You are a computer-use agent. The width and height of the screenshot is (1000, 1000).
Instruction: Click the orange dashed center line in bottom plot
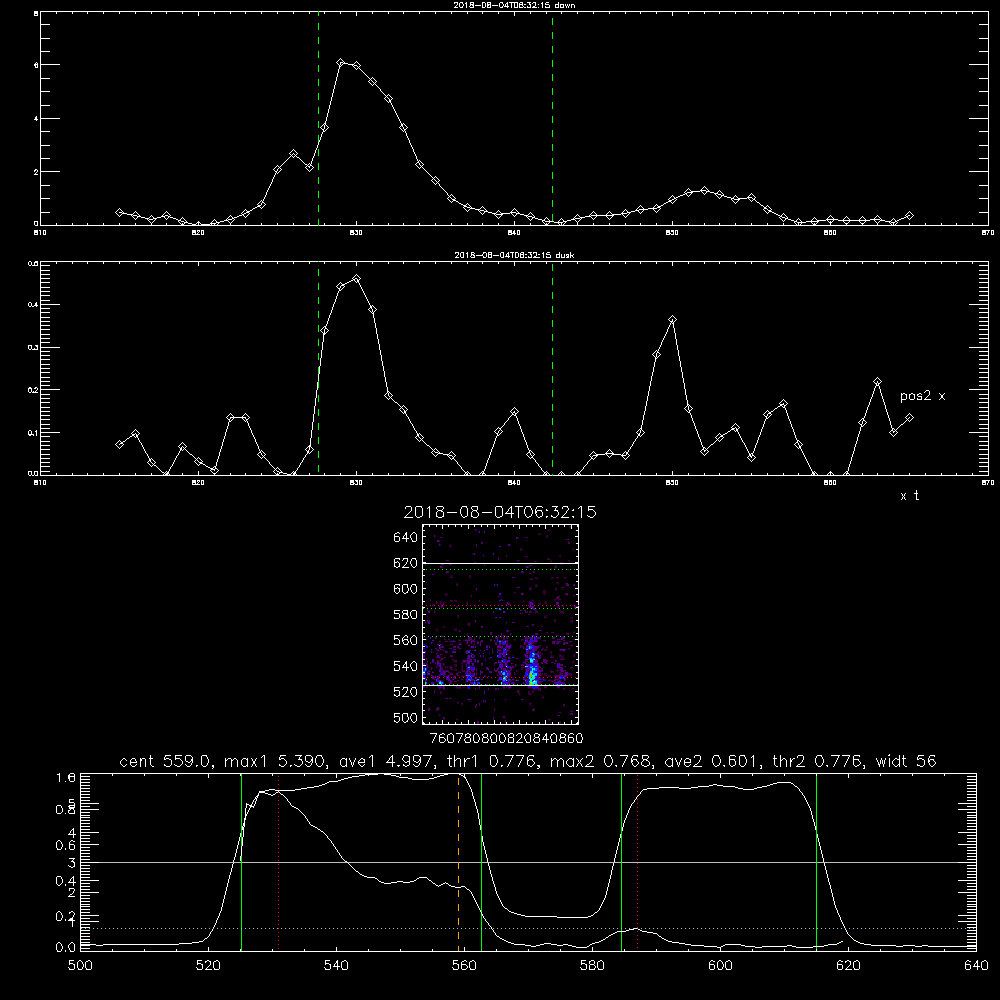[x=459, y=862]
